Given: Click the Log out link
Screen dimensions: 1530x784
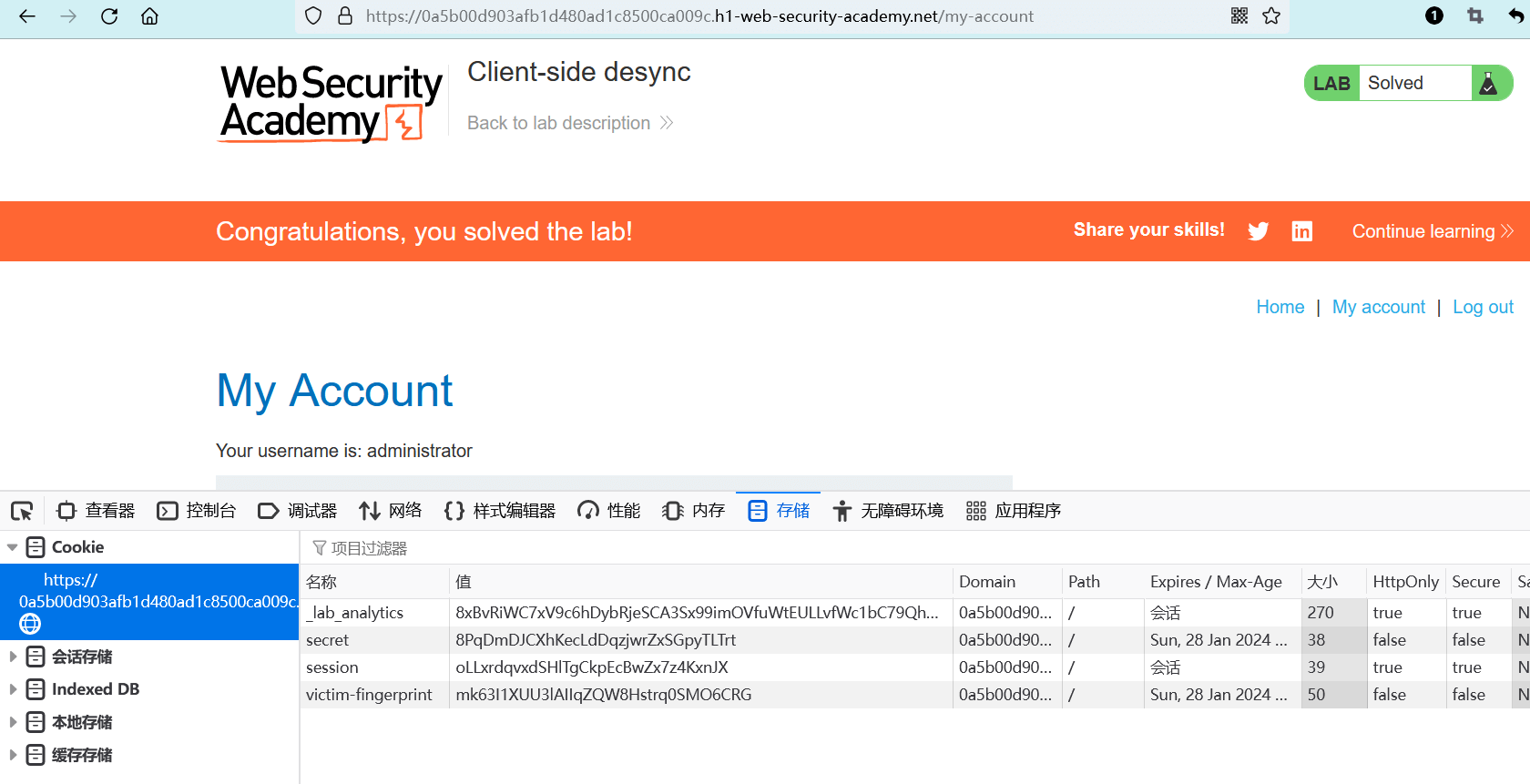Looking at the screenshot, I should click(1483, 308).
